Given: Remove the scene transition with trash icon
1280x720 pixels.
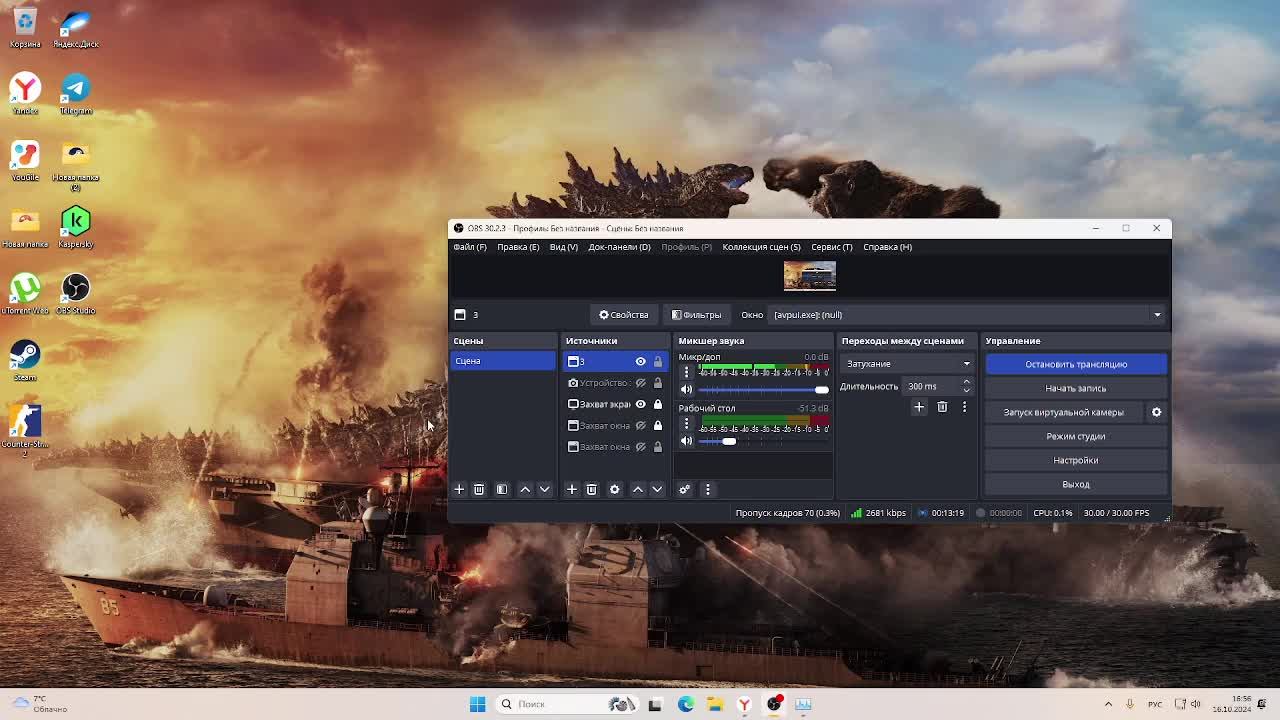Looking at the screenshot, I should pos(942,407).
